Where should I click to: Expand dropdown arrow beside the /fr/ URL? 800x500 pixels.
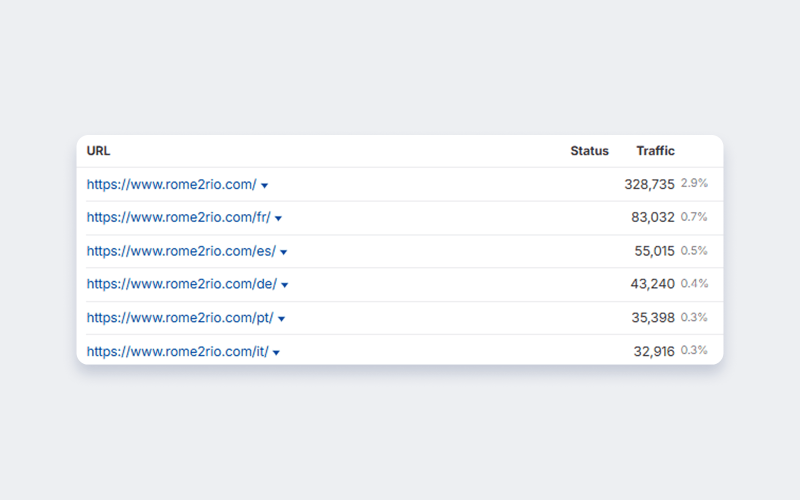(278, 219)
